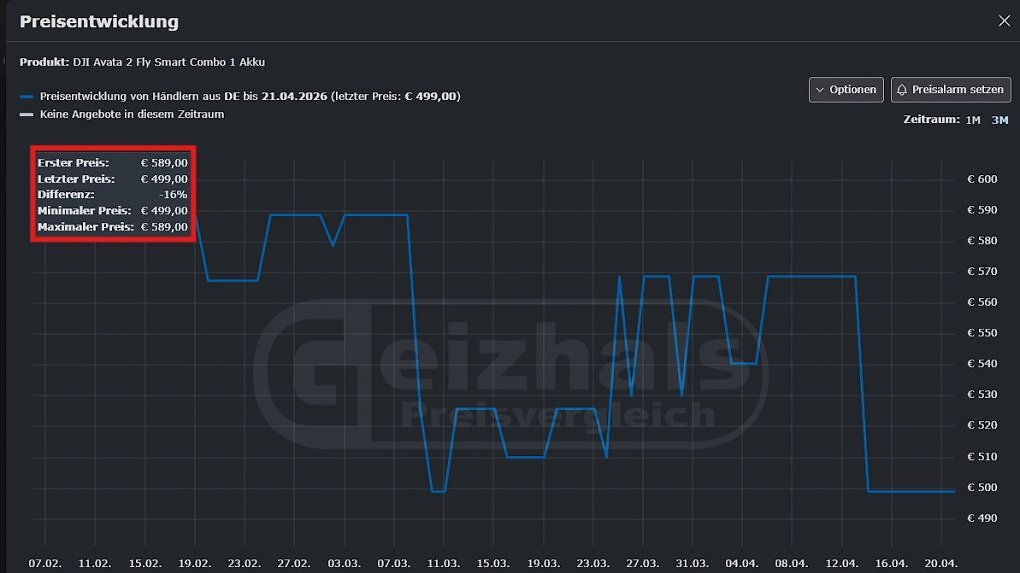Close the Preisentwicklung dialog with the X
The width and height of the screenshot is (1020, 573).
point(1004,21)
